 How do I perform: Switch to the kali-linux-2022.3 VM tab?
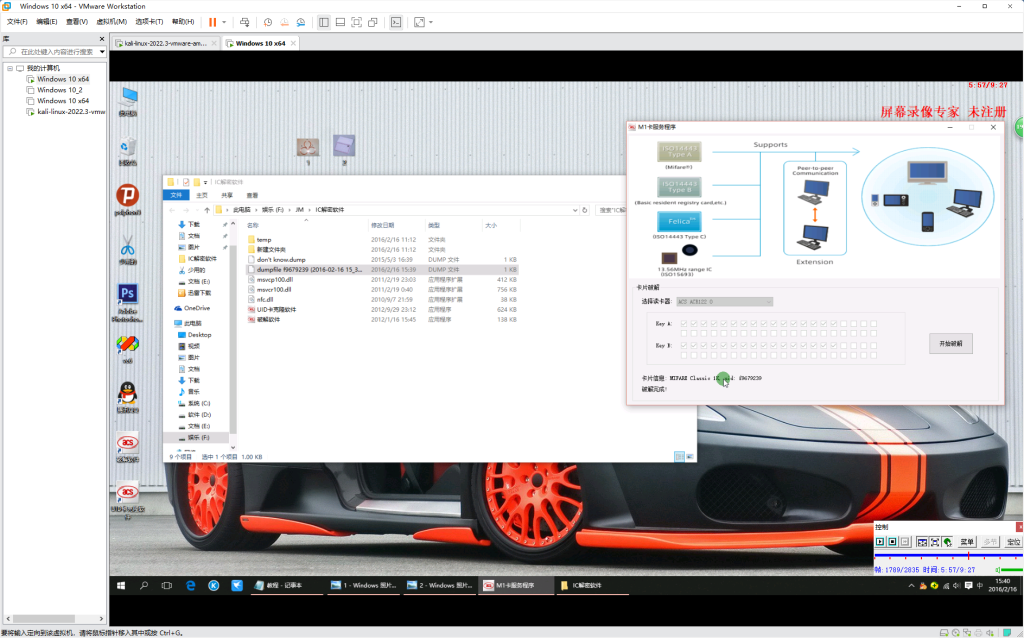164,43
